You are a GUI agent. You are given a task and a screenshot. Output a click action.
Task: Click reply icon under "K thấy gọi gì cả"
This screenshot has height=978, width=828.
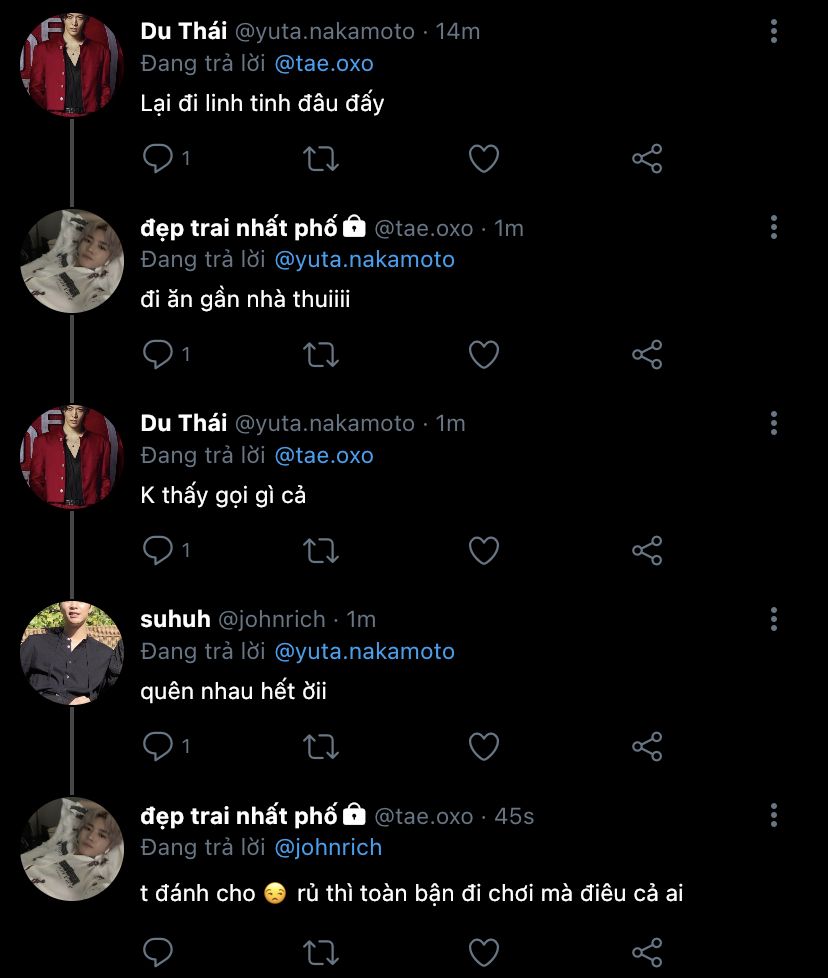click(x=159, y=550)
